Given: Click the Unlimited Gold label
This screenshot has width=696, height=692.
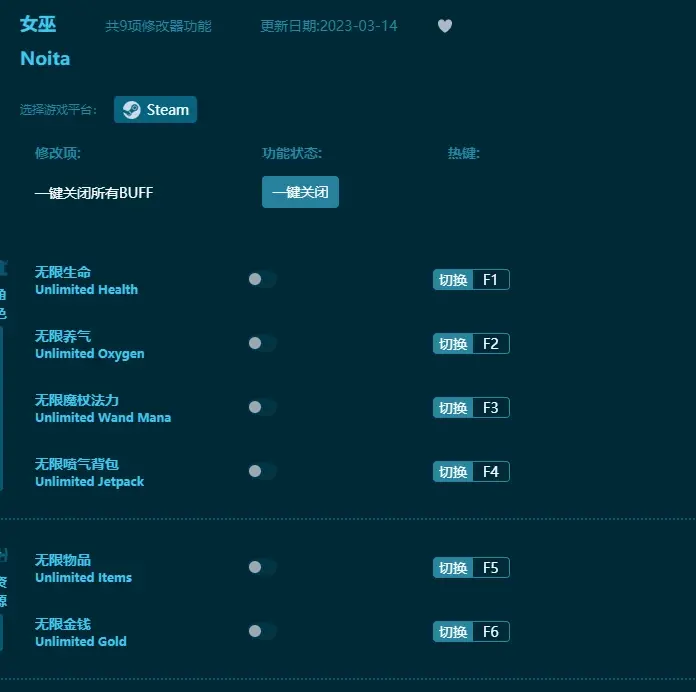Looking at the screenshot, I should (81, 641).
